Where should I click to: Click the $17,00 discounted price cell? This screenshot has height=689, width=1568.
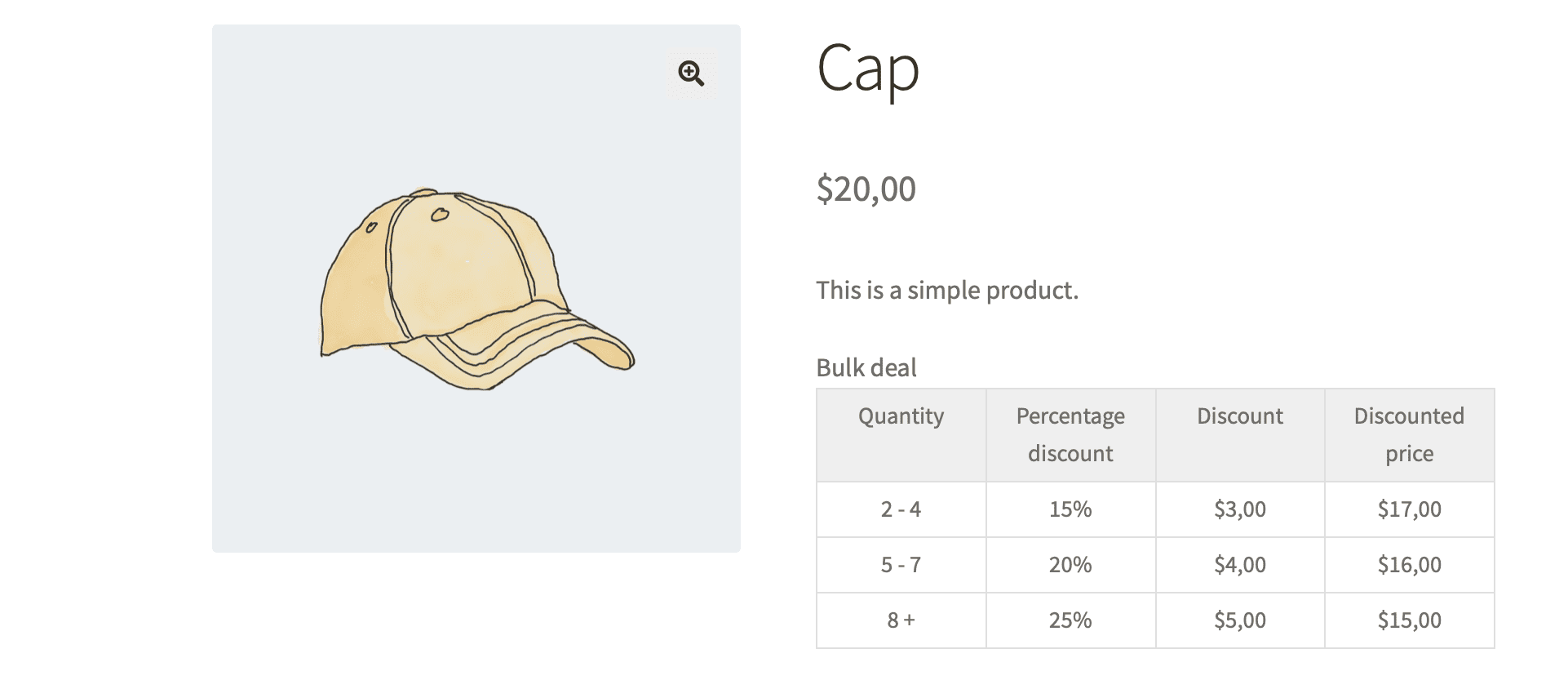(x=1409, y=509)
